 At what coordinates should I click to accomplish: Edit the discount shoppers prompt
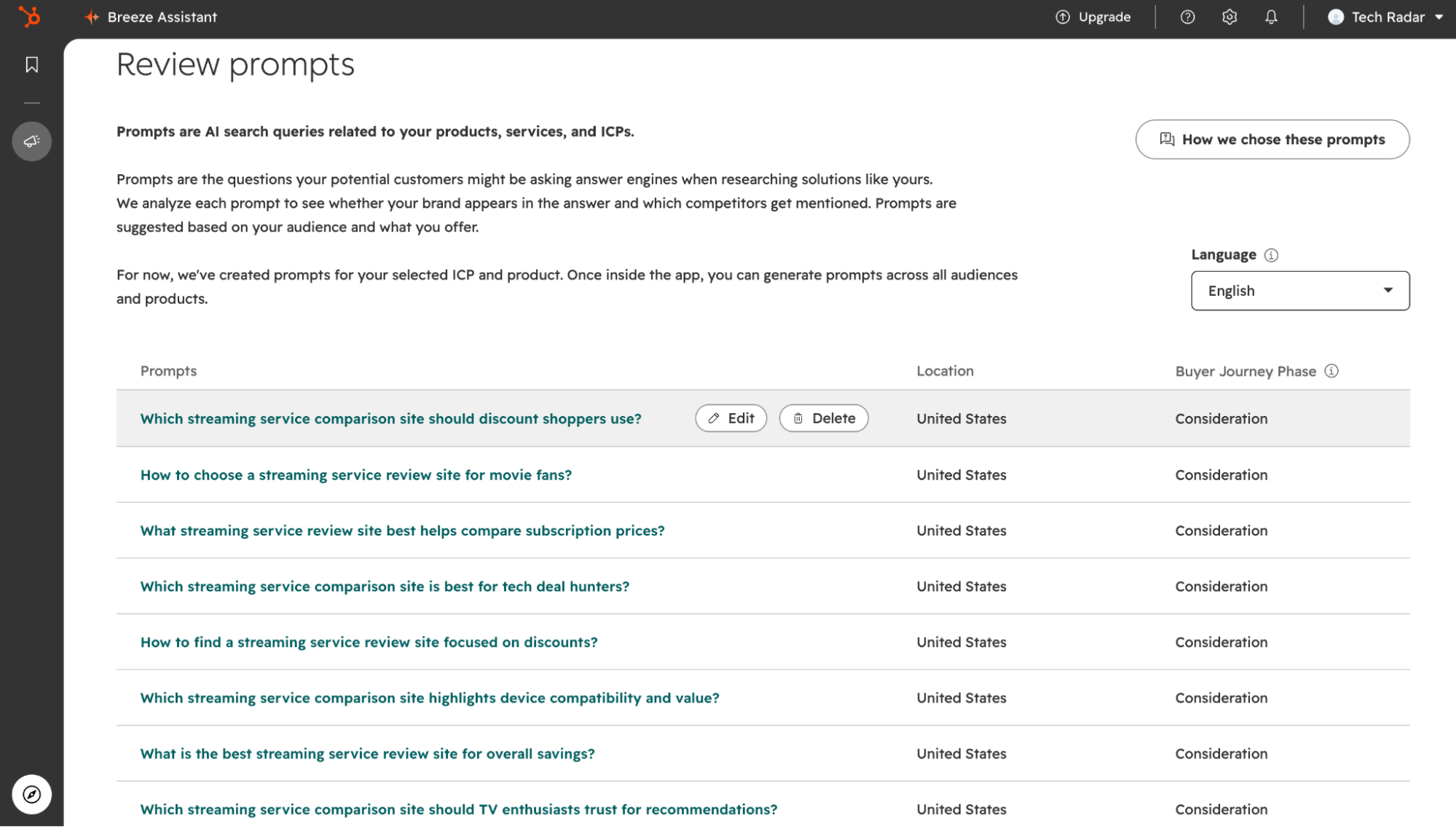point(731,418)
